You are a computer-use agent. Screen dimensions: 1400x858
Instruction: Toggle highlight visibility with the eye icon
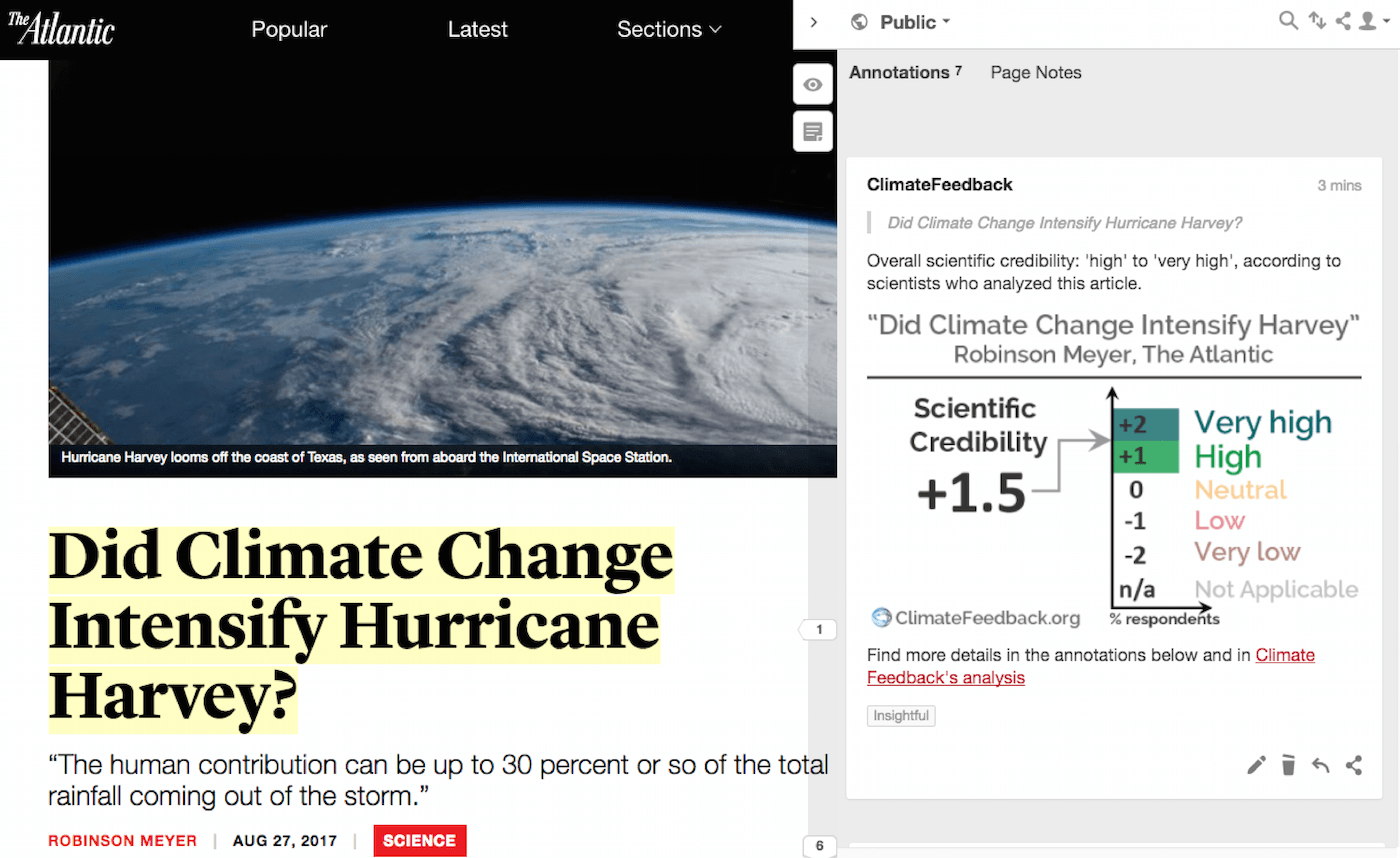(x=813, y=85)
